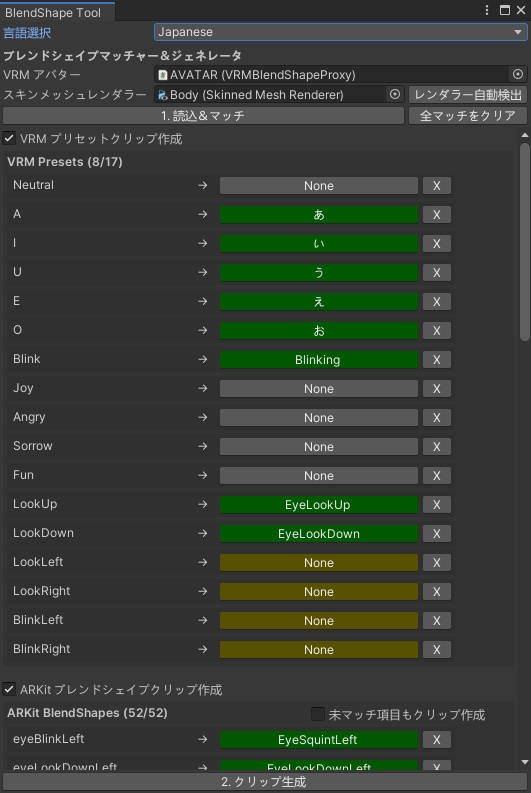The width and height of the screenshot is (531, 793).
Task: Open the Neutral blendshape selector showing None
Action: 319,186
